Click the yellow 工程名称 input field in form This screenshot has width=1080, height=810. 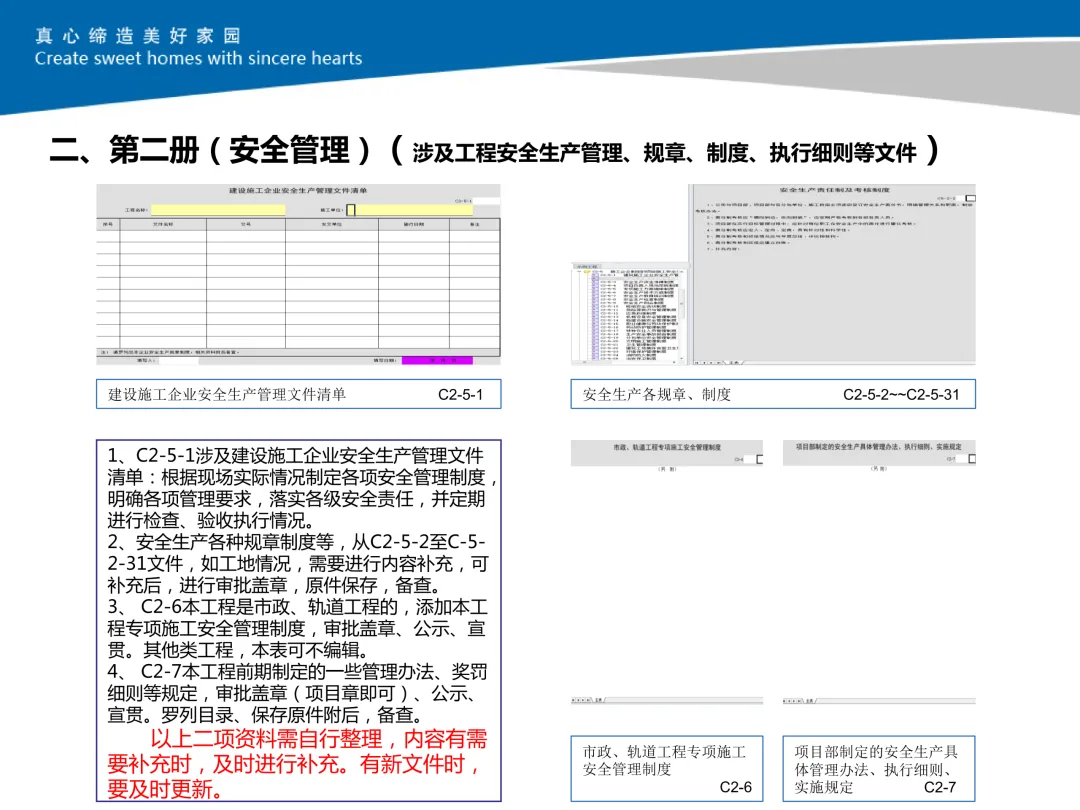click(218, 209)
